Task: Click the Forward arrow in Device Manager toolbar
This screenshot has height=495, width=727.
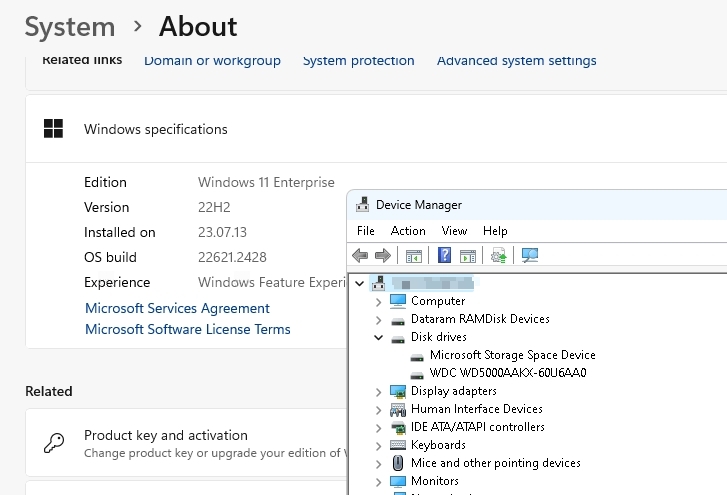Action: 383,255
